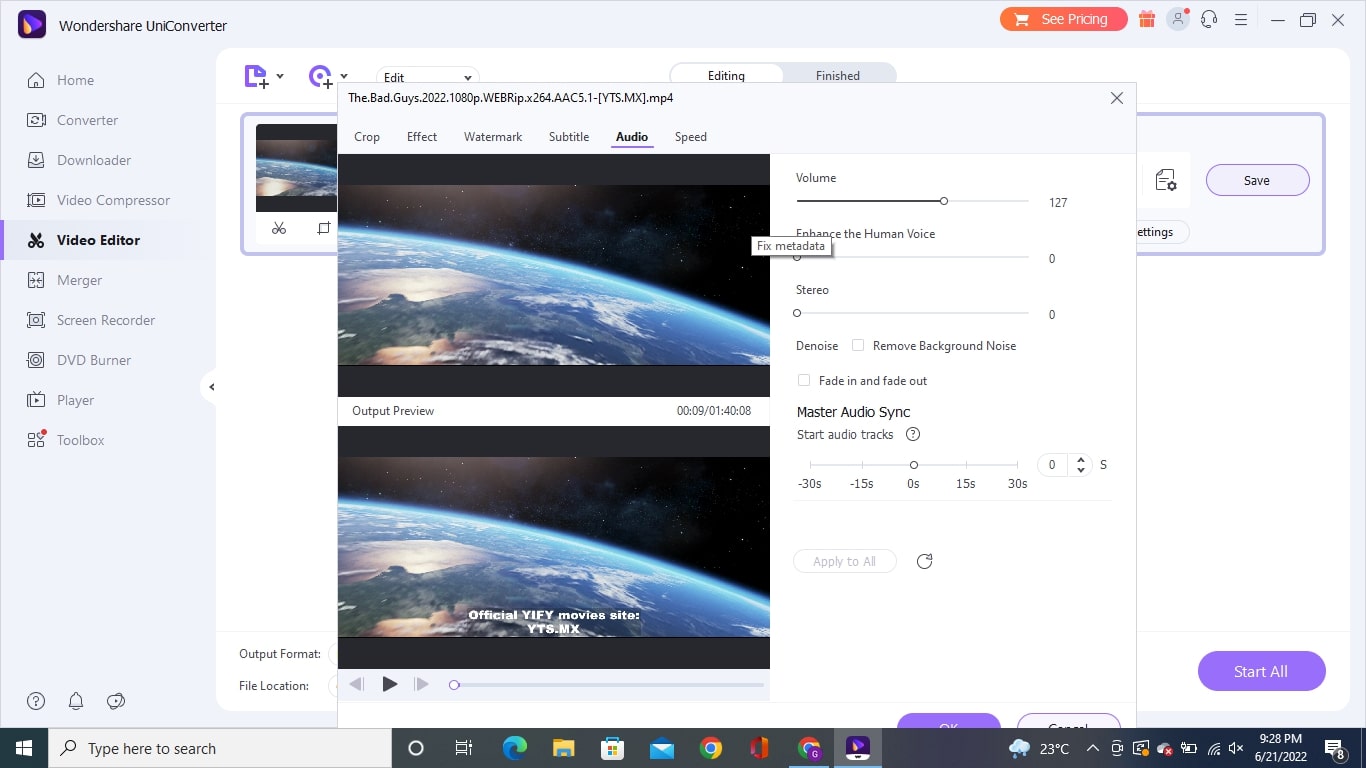Click the Windows taskbar search box
Screen dimensions: 1366x768
(220, 748)
